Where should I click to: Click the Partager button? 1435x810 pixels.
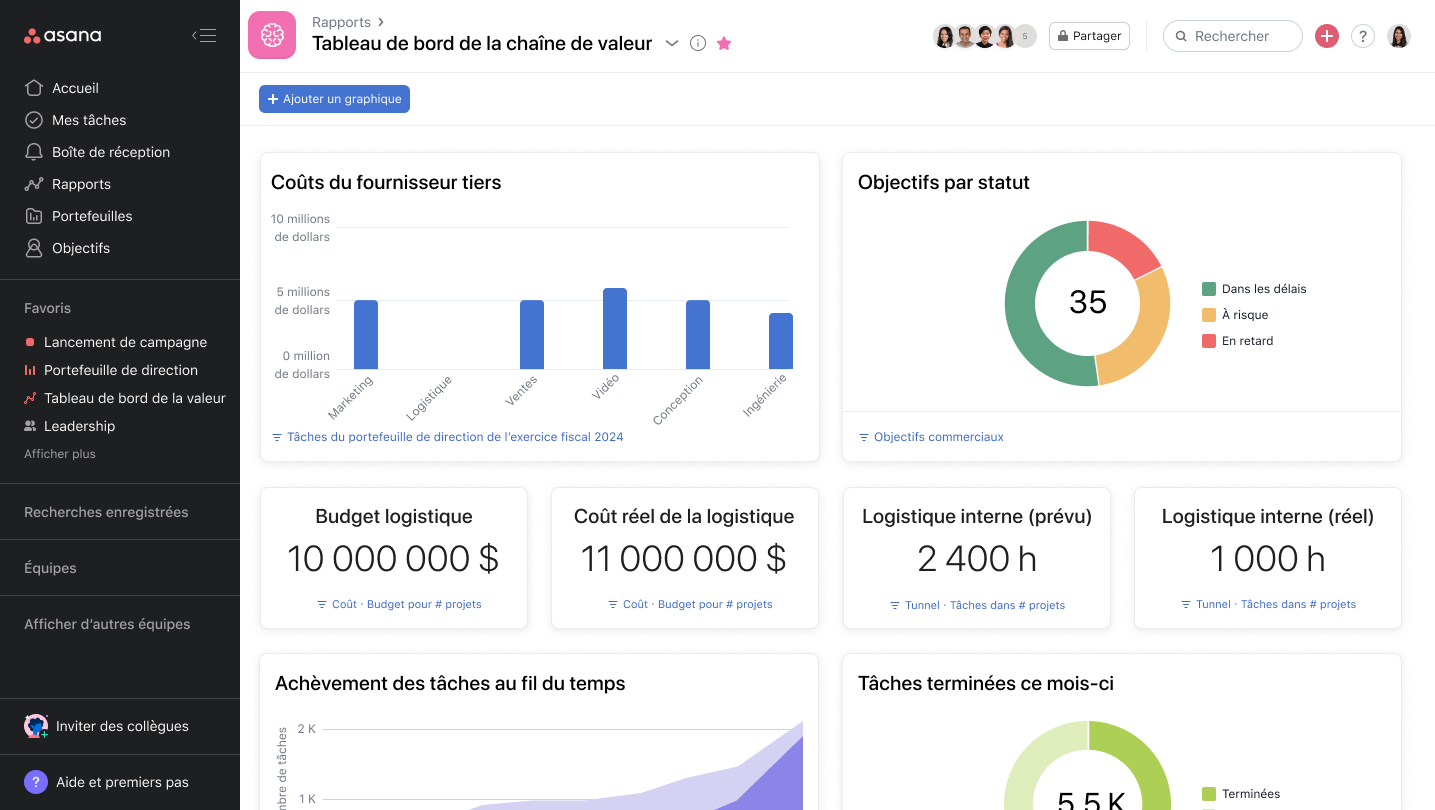1089,36
